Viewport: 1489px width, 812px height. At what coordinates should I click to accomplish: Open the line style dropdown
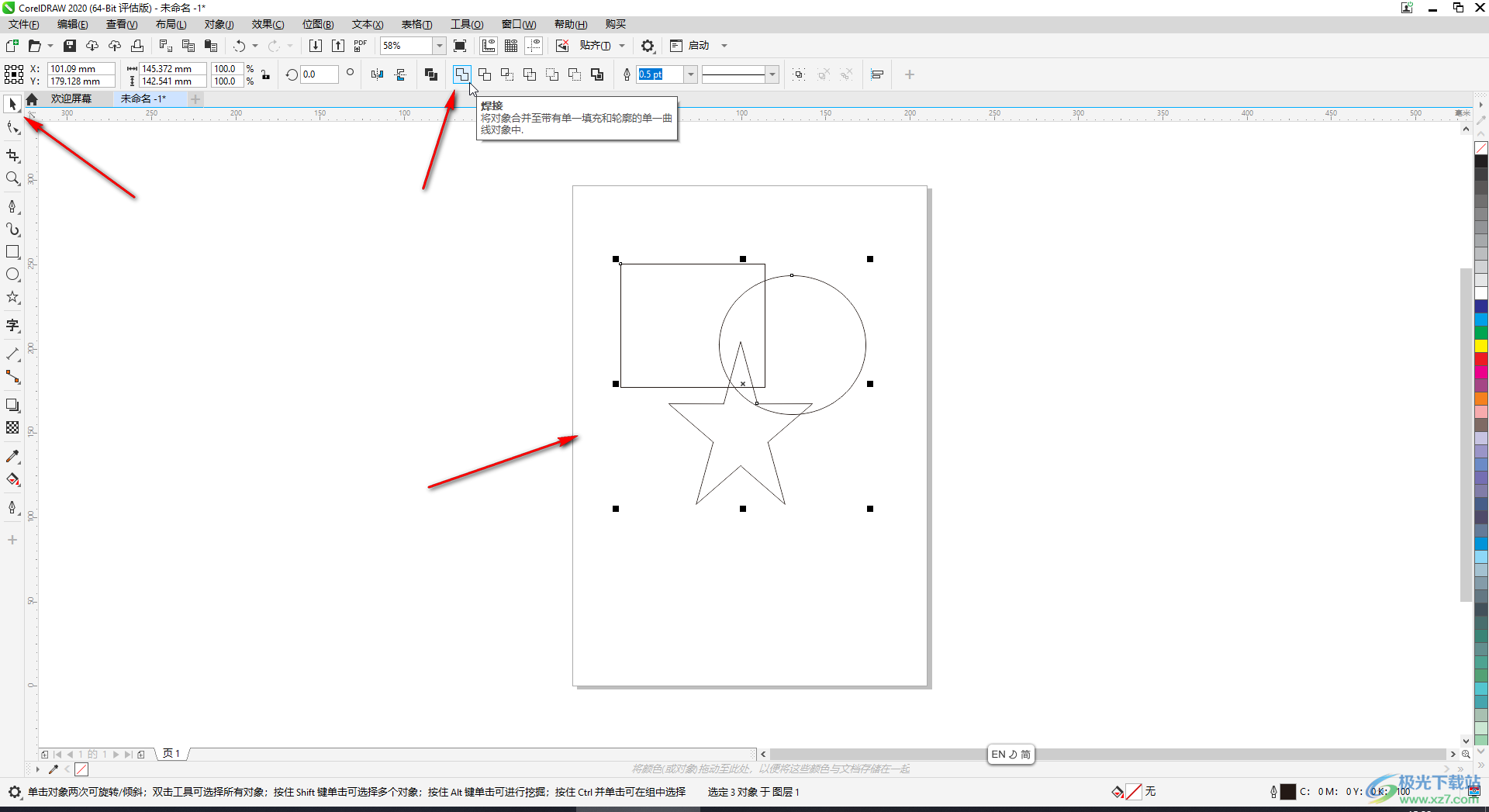[772, 74]
